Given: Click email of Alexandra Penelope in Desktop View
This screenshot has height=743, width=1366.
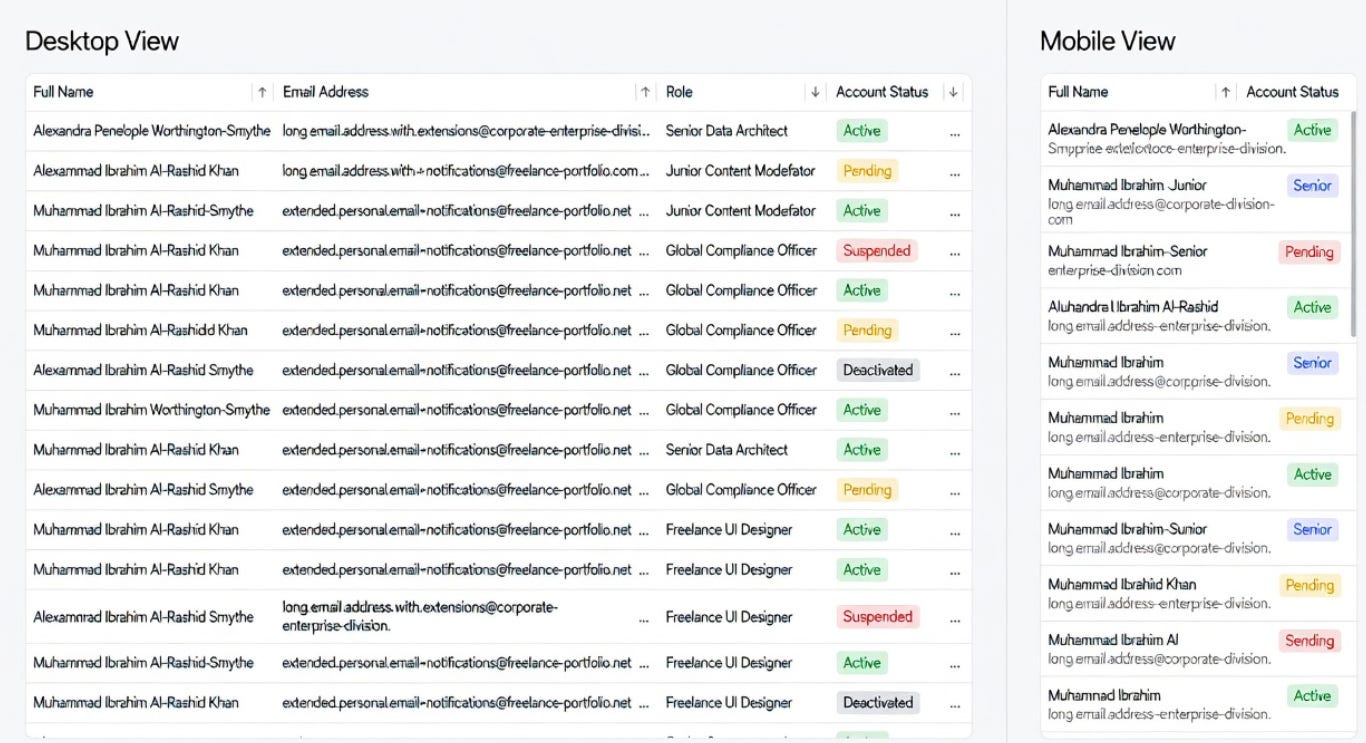Looking at the screenshot, I should pyautogui.click(x=466, y=131).
